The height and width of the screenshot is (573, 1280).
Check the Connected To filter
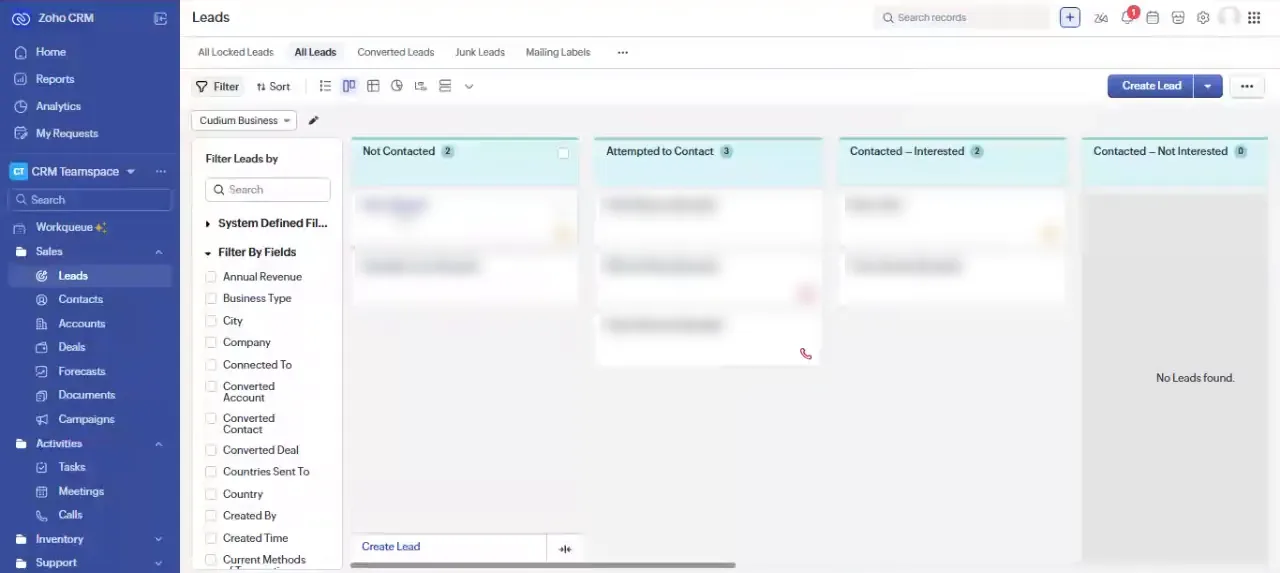(x=211, y=365)
